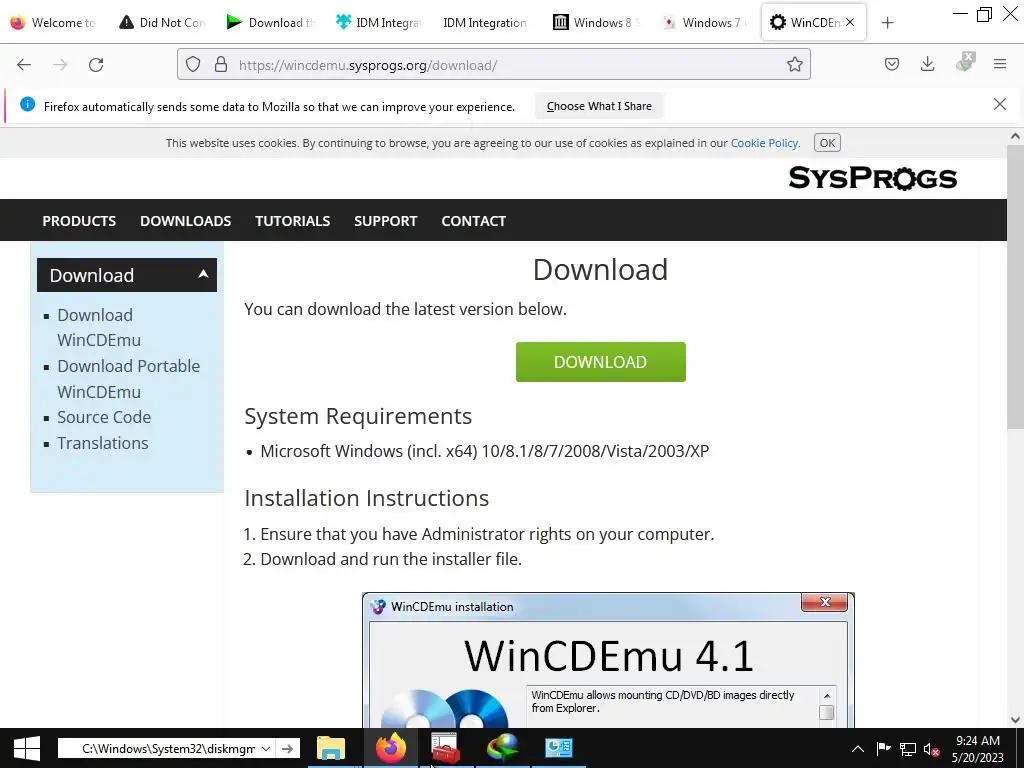Open the Source Code link
Image resolution: width=1024 pixels, height=768 pixels.
coord(104,417)
